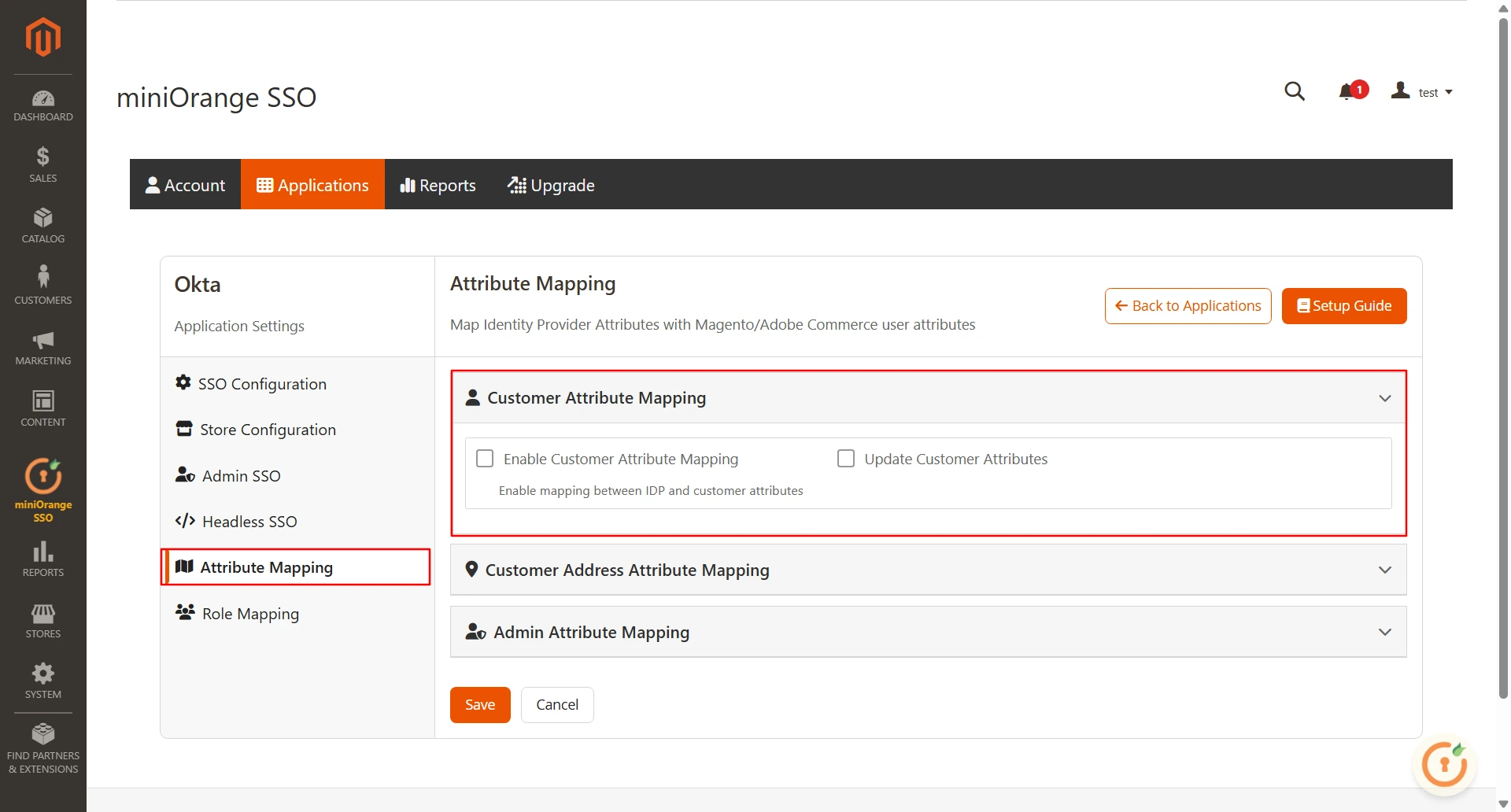Open the Marketing panel

pos(42,346)
